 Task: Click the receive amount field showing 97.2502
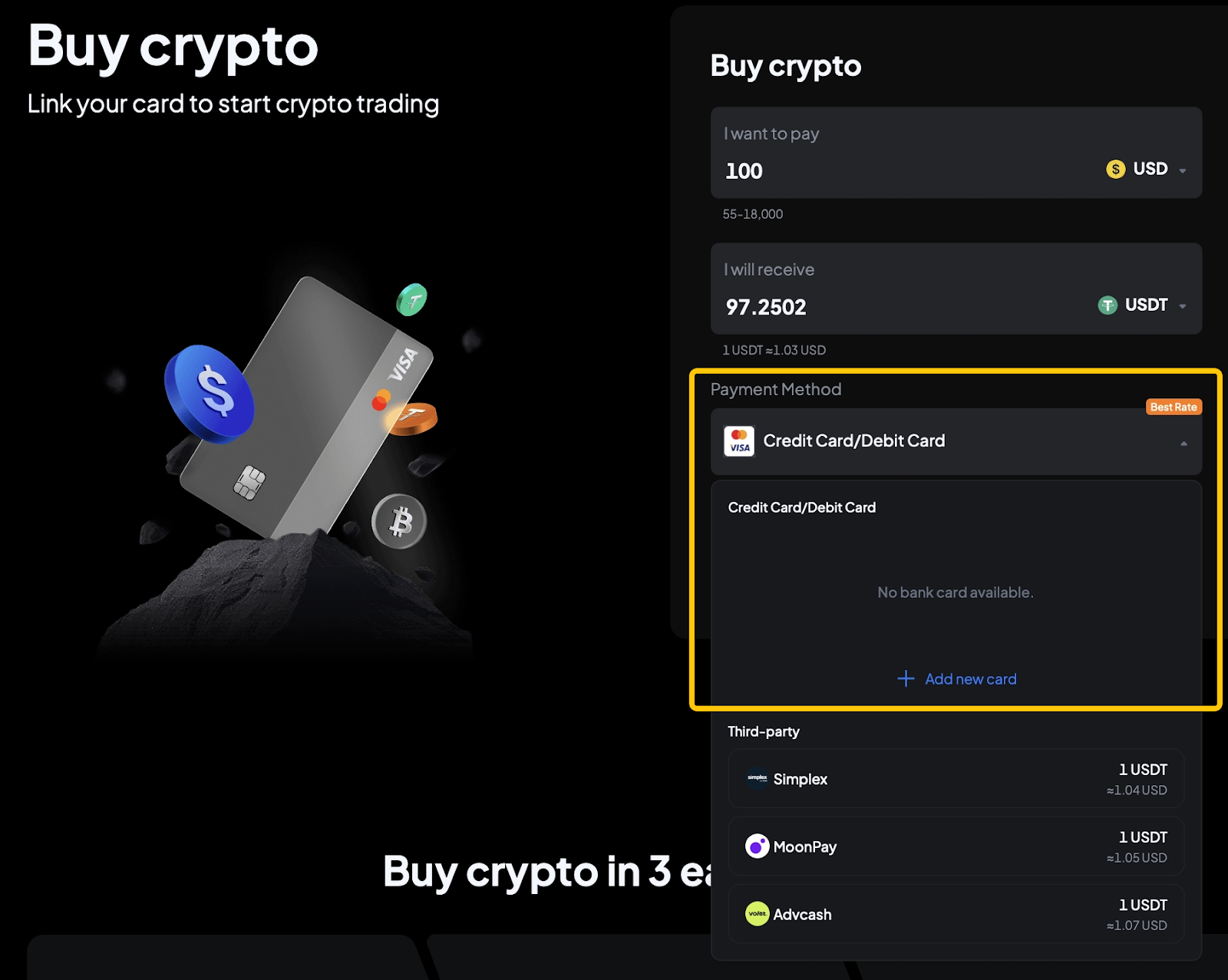pyautogui.click(x=883, y=308)
